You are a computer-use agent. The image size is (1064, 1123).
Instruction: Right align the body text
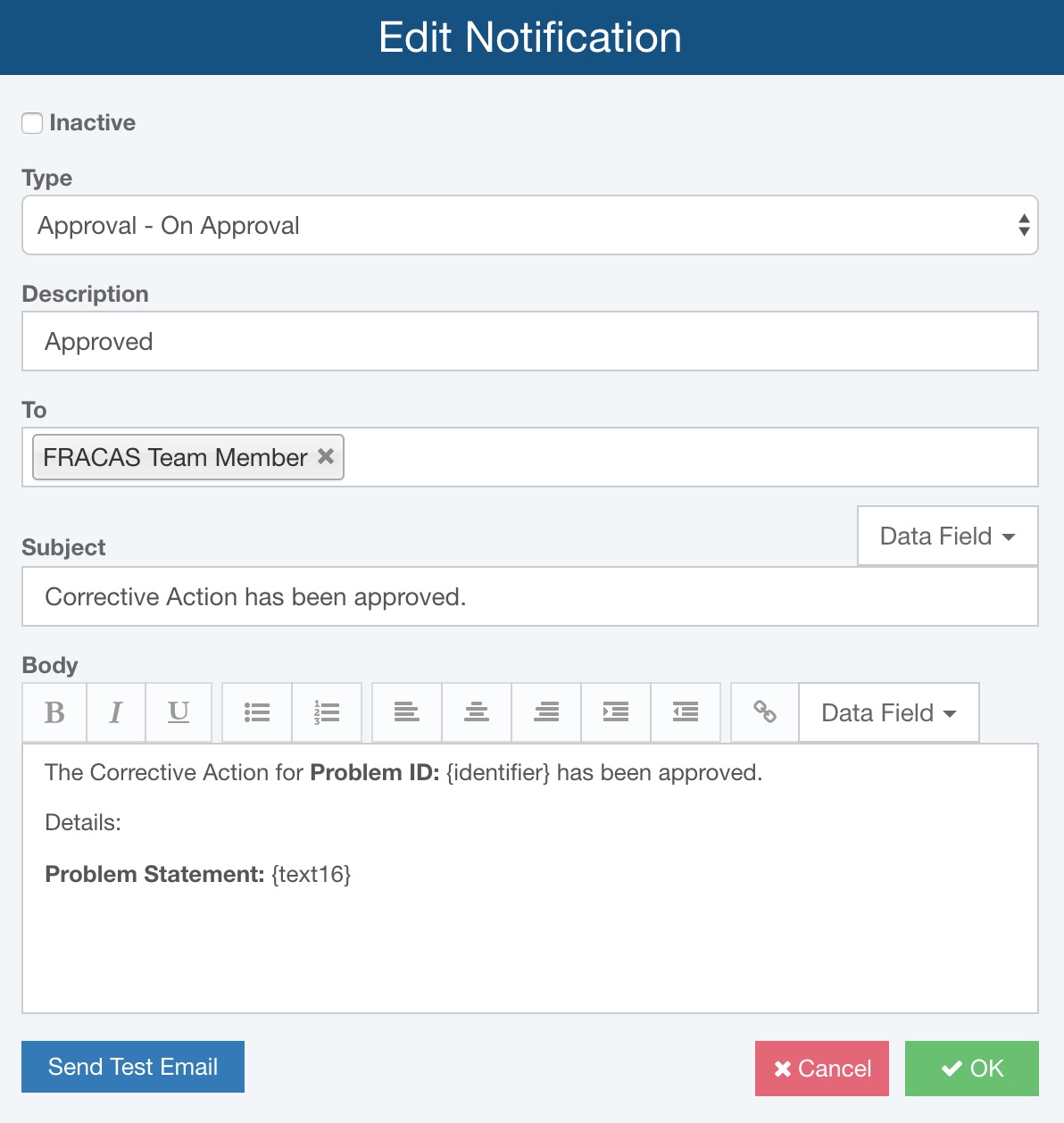point(546,712)
